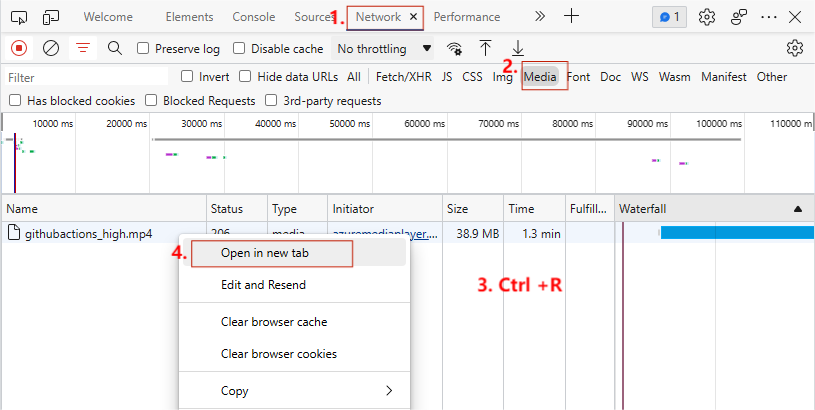
Task: Select the Media filter type
Action: click(540, 77)
